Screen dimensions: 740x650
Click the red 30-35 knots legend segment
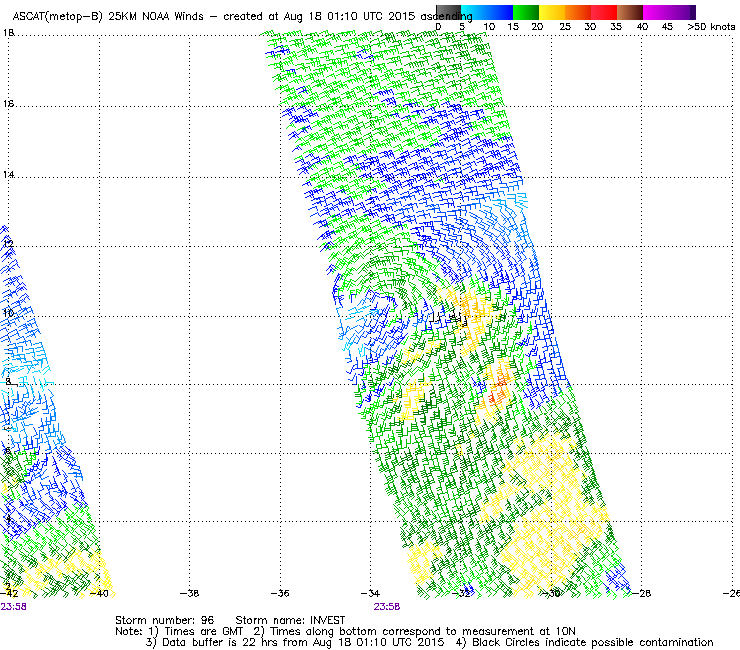click(x=604, y=12)
